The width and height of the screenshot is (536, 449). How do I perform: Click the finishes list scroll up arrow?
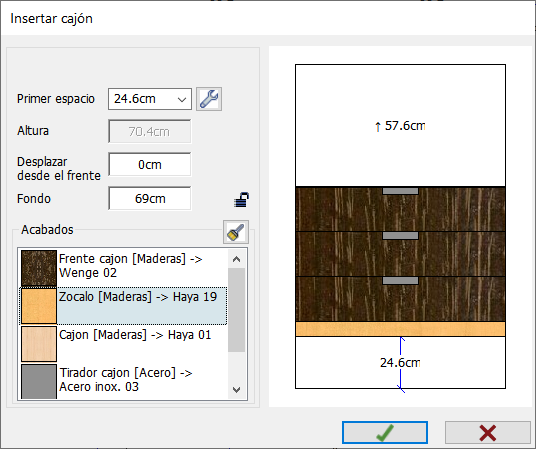pos(236,259)
